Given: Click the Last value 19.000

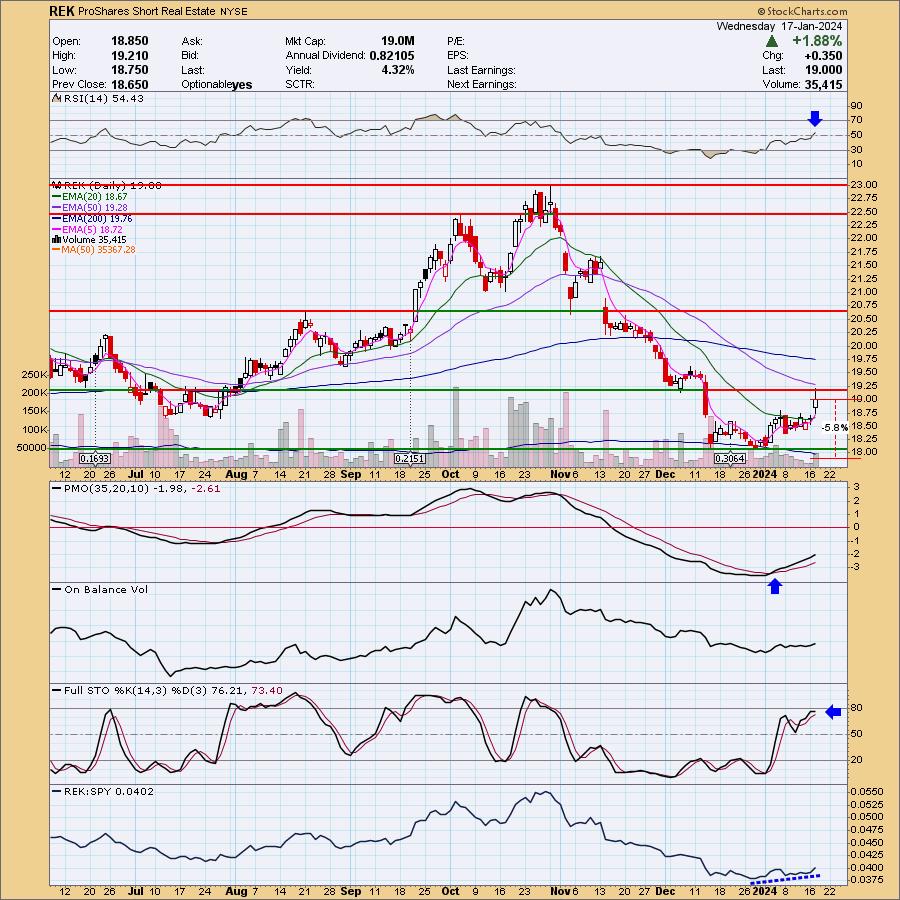Looking at the screenshot, I should click(x=823, y=69).
